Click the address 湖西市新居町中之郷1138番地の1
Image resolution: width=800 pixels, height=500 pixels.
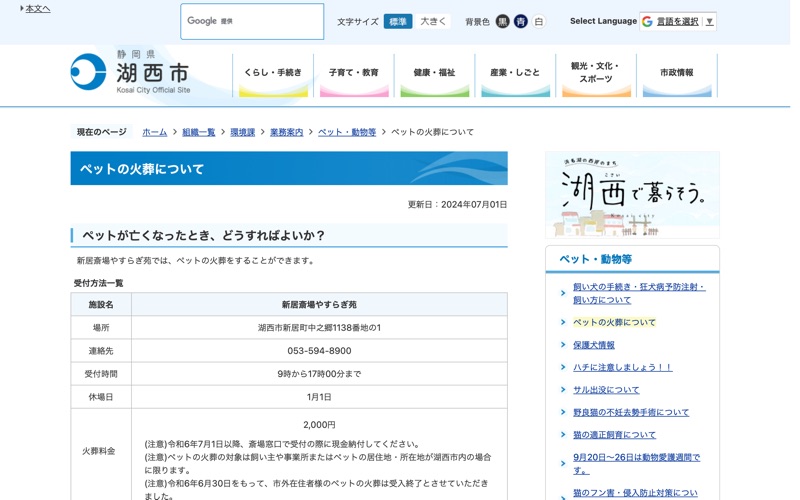click(x=319, y=328)
